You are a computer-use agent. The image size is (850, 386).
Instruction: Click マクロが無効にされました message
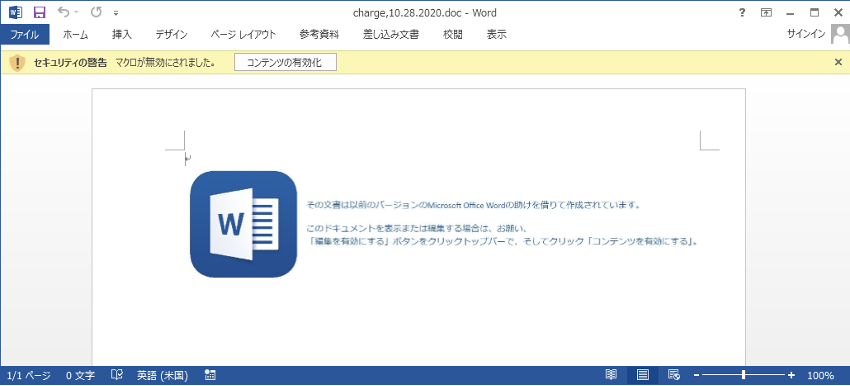(165, 62)
